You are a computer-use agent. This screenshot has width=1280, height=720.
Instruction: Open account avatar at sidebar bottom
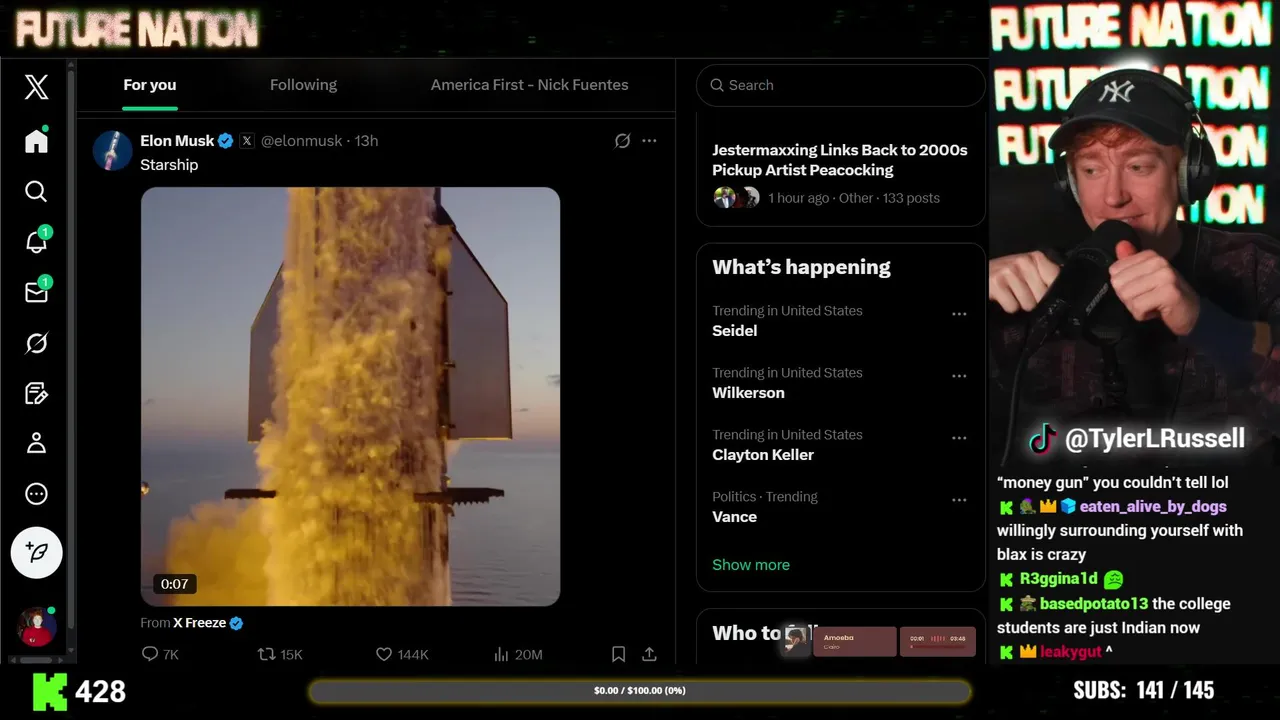coord(37,627)
